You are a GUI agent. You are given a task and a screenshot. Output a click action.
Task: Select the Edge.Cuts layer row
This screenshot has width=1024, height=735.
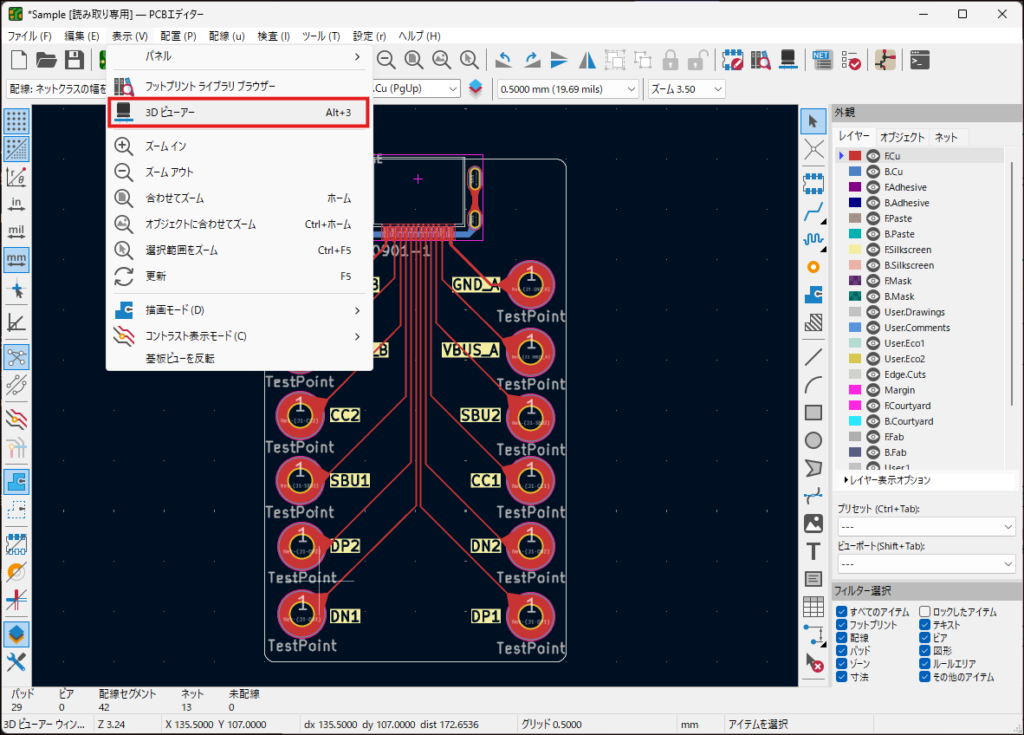tap(905, 374)
